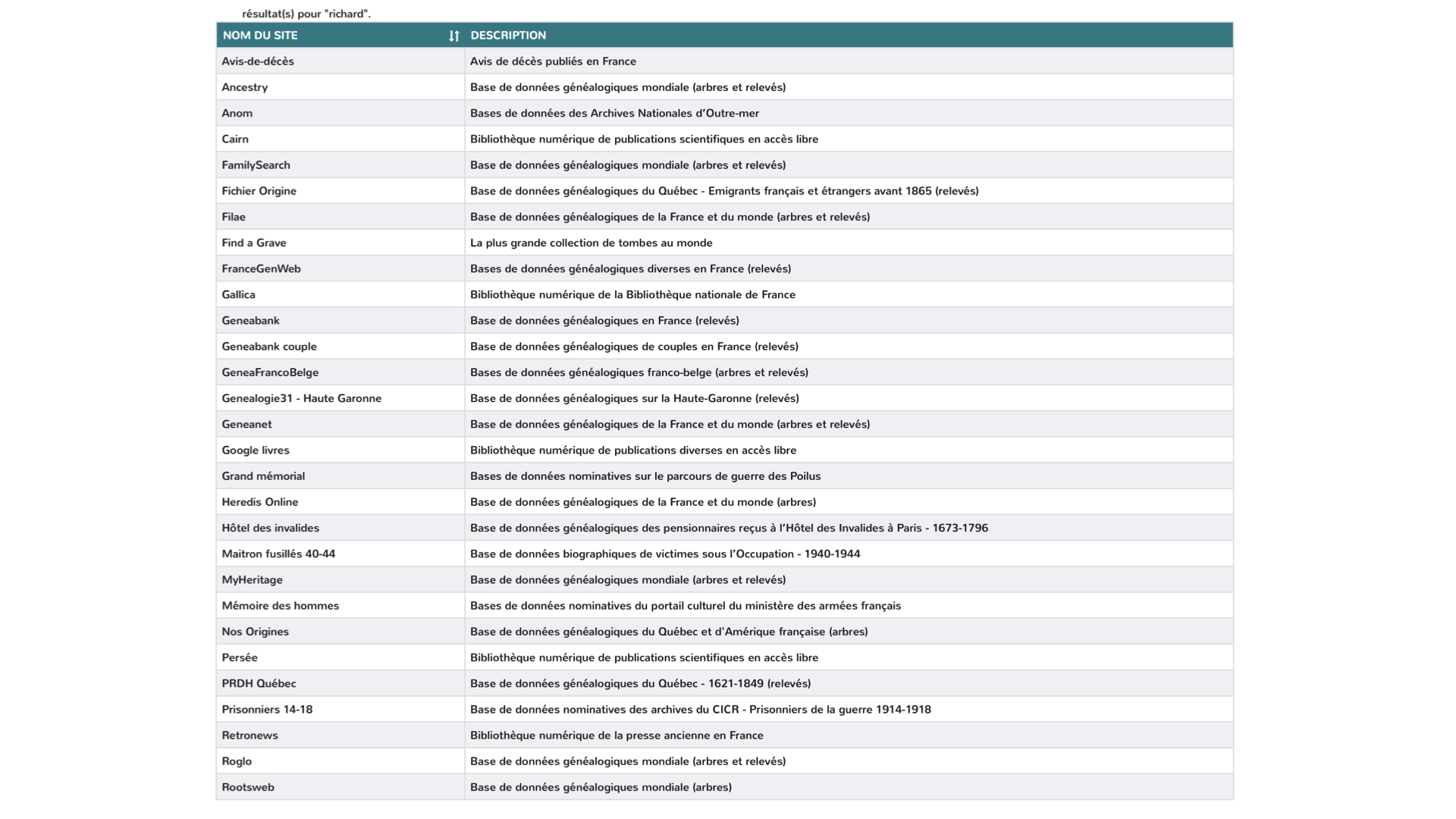Click 'parcours de guerre des Poilus' description
Viewport: 1456px width, 819px height.
tap(645, 476)
